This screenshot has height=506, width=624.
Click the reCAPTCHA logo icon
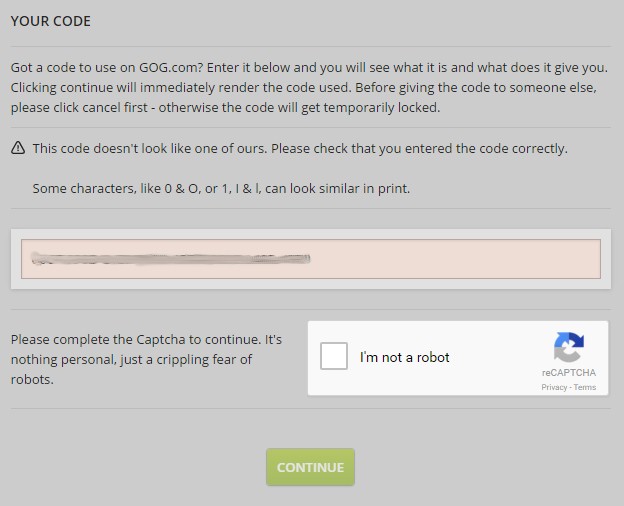pos(568,347)
